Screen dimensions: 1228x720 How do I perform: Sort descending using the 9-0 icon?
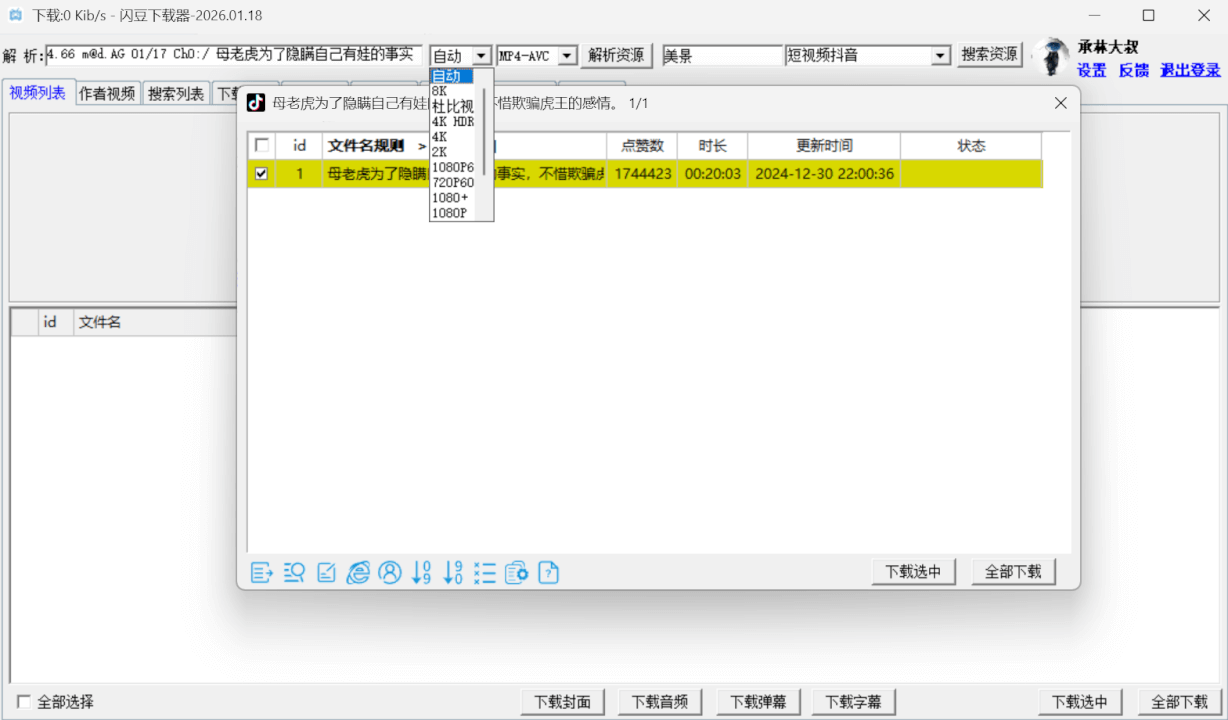[453, 573]
